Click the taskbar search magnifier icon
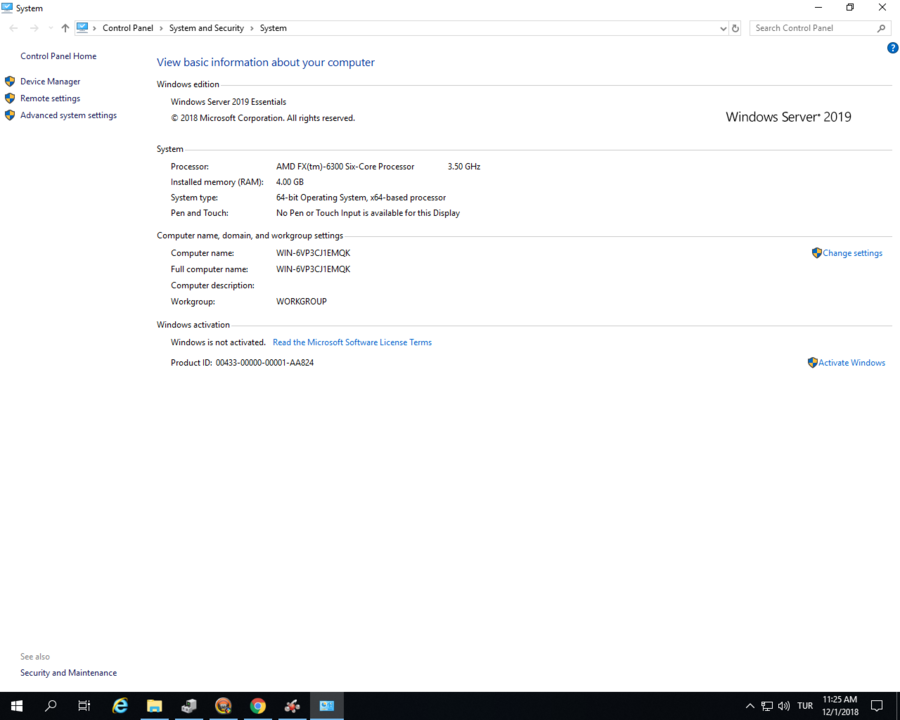The image size is (900, 720). pyautogui.click(x=51, y=706)
